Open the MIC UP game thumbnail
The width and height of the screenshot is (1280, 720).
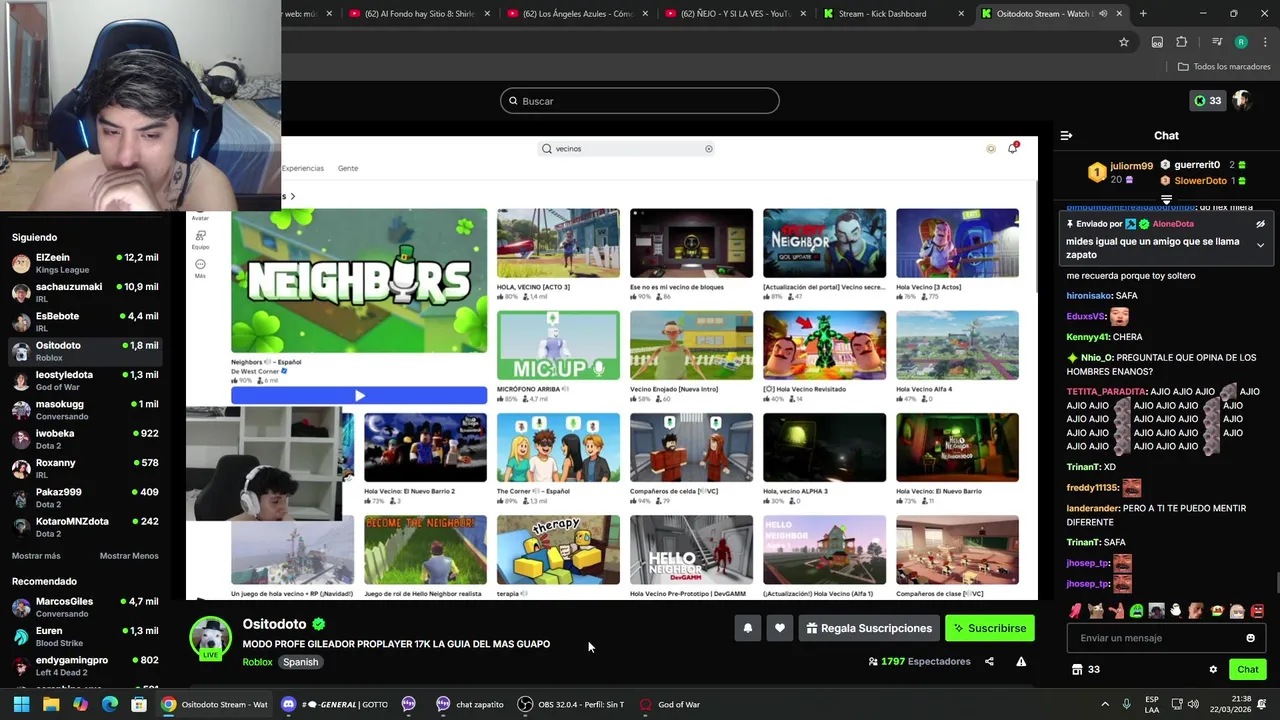tap(558, 345)
